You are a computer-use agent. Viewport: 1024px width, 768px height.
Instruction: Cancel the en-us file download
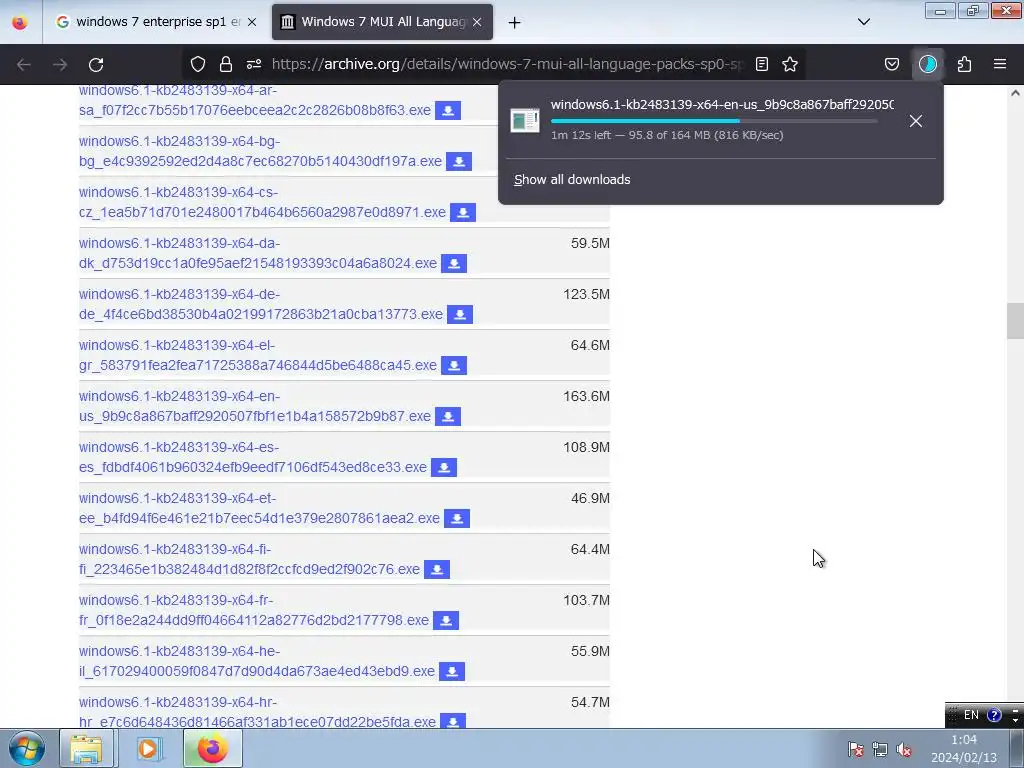coord(916,121)
